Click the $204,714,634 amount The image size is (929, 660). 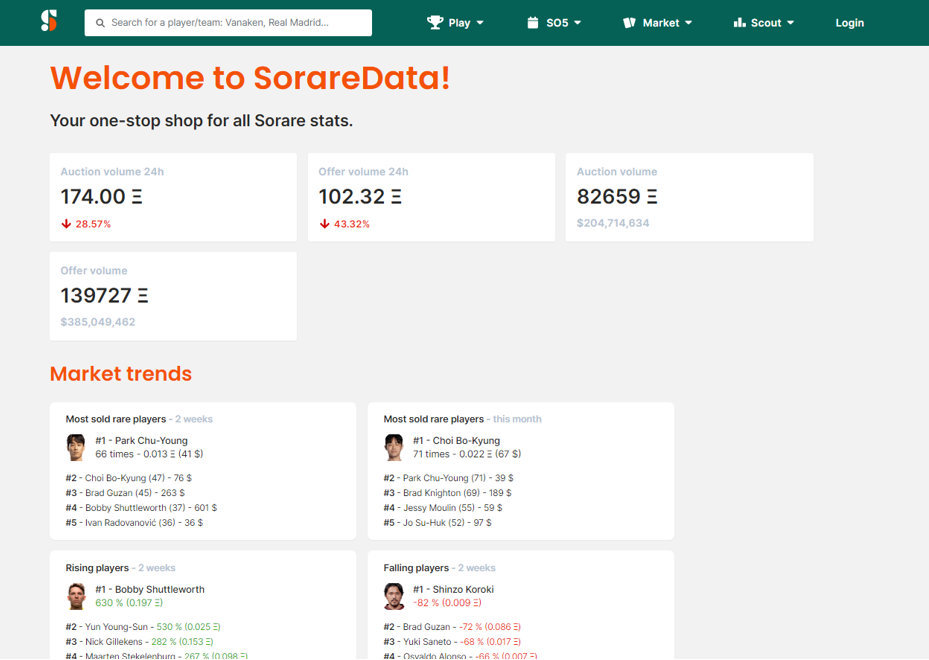[x=613, y=223]
